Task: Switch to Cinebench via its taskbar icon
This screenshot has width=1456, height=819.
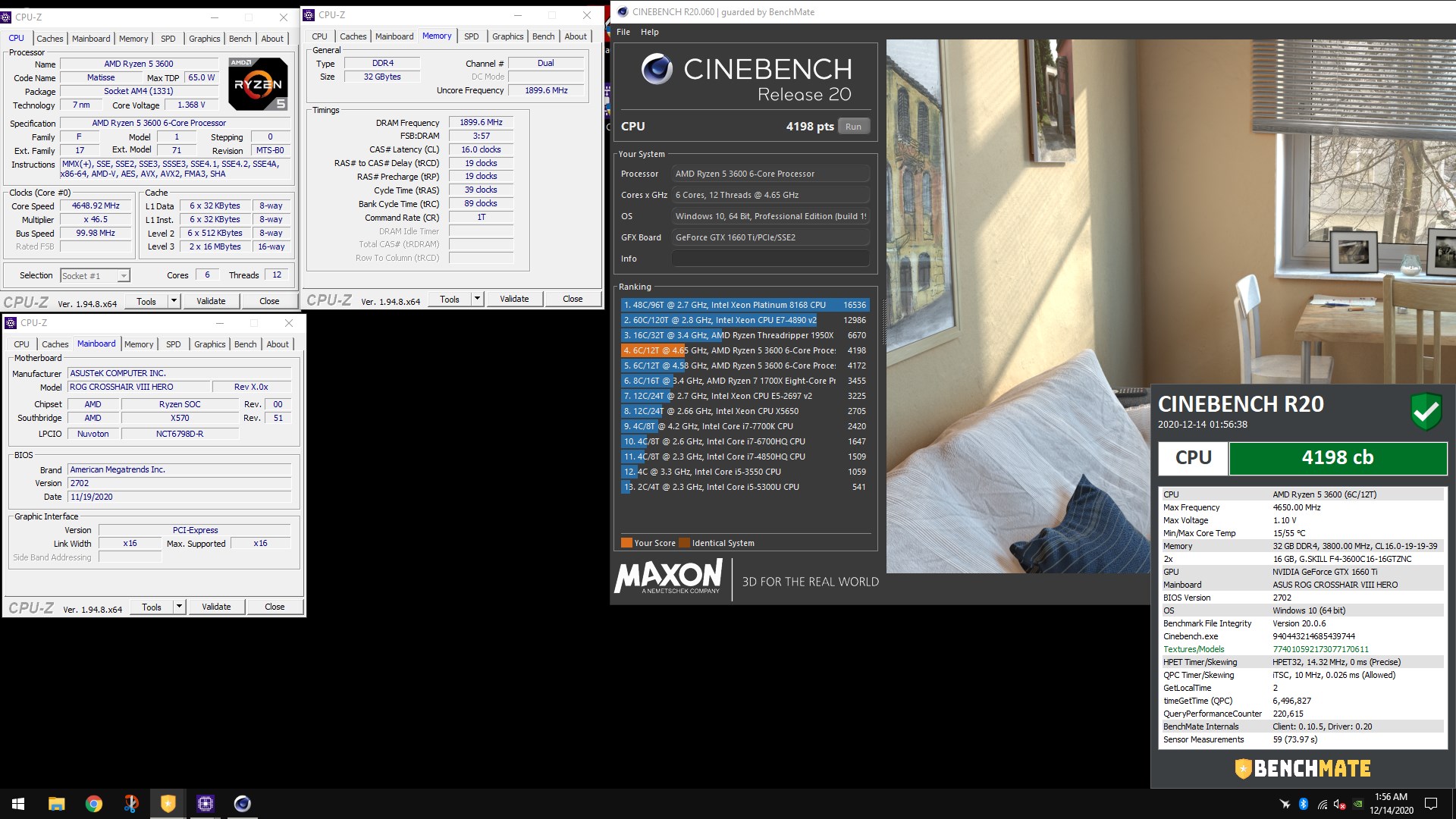Action: click(242, 804)
